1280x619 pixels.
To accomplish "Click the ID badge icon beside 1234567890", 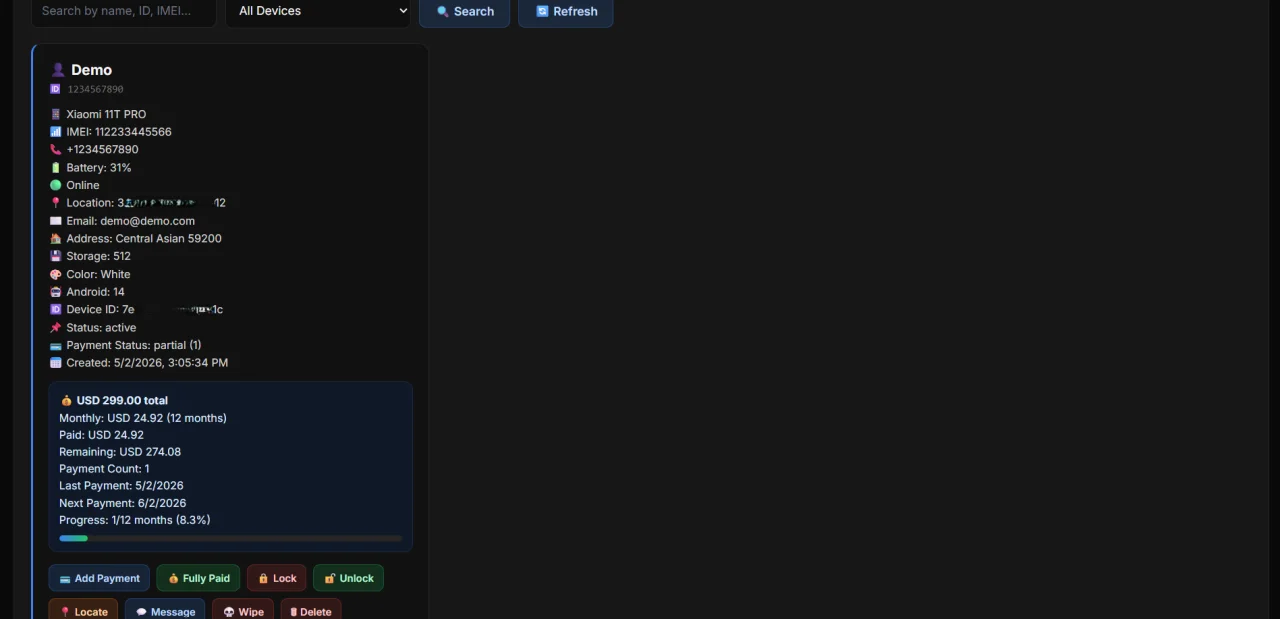I will pyautogui.click(x=55, y=89).
